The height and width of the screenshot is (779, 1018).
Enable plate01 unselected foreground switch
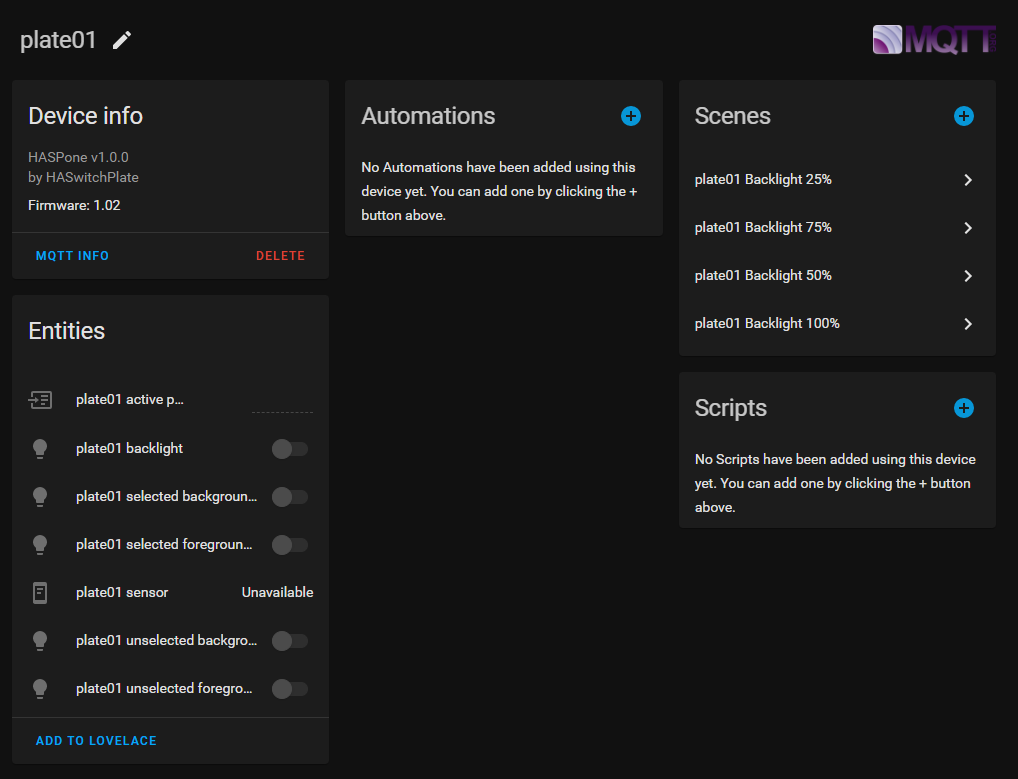(x=290, y=689)
